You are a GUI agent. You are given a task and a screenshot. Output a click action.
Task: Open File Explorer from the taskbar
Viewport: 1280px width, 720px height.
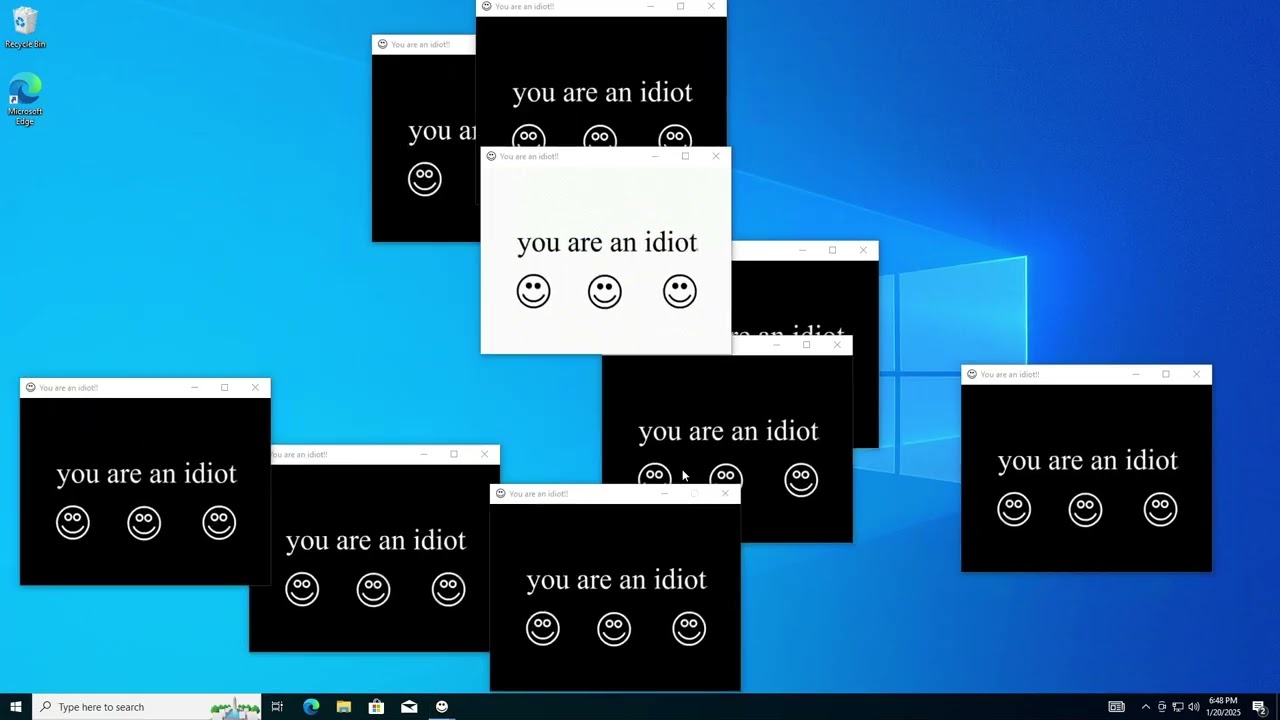coord(344,707)
